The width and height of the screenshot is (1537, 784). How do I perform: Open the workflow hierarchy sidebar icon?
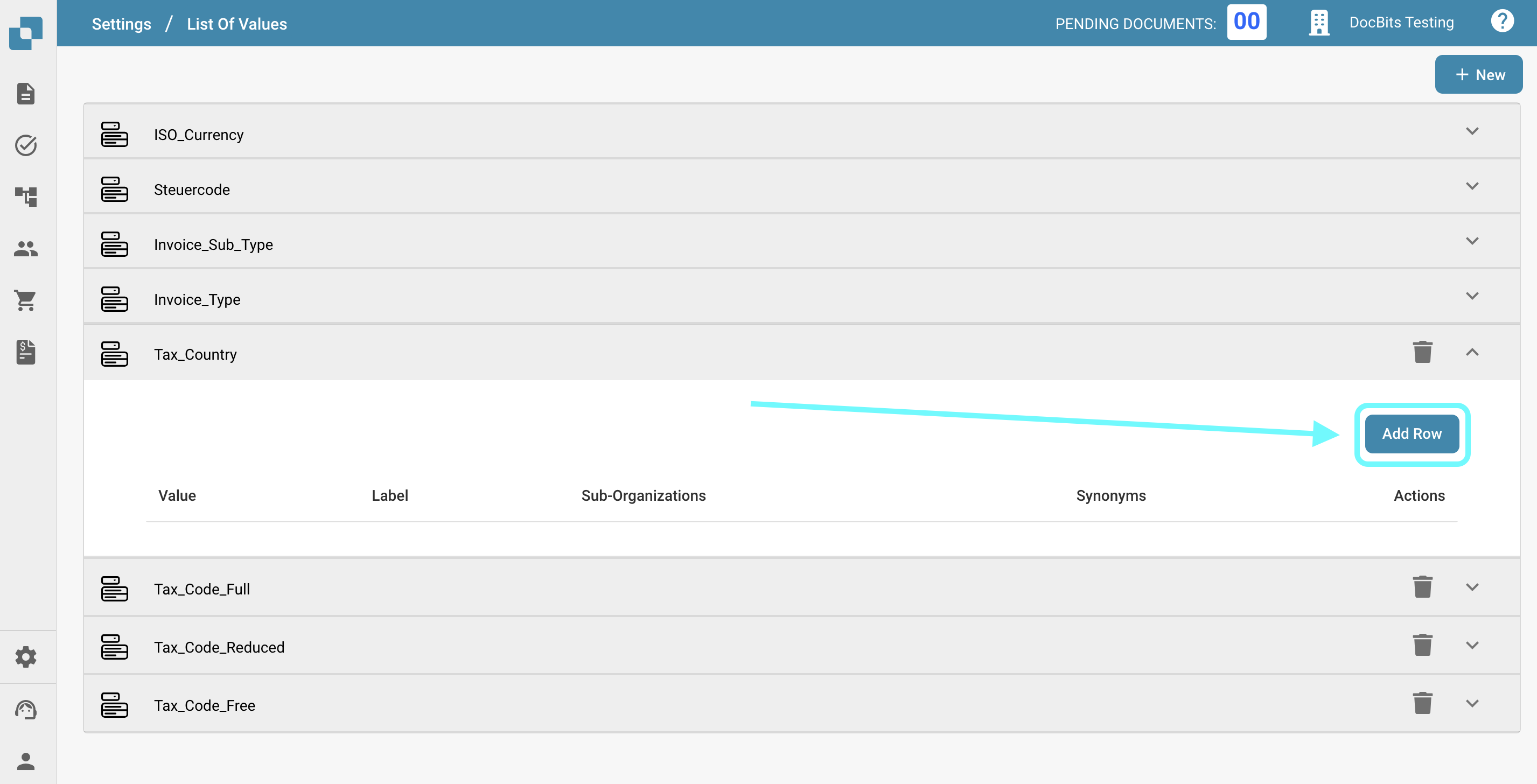click(x=26, y=197)
